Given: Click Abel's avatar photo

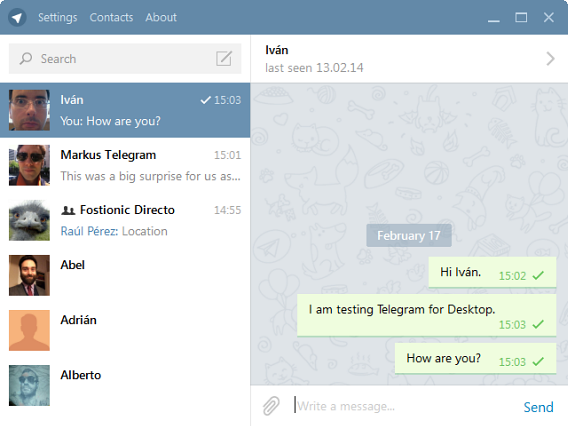Looking at the screenshot, I should [x=29, y=275].
